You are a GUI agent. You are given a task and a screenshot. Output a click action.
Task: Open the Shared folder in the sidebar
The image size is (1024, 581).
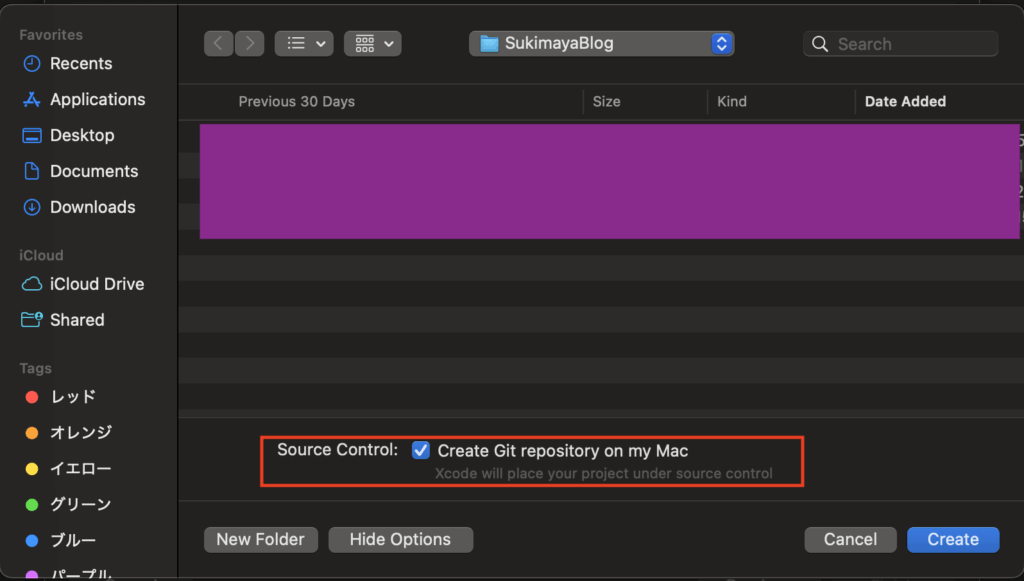(63, 320)
